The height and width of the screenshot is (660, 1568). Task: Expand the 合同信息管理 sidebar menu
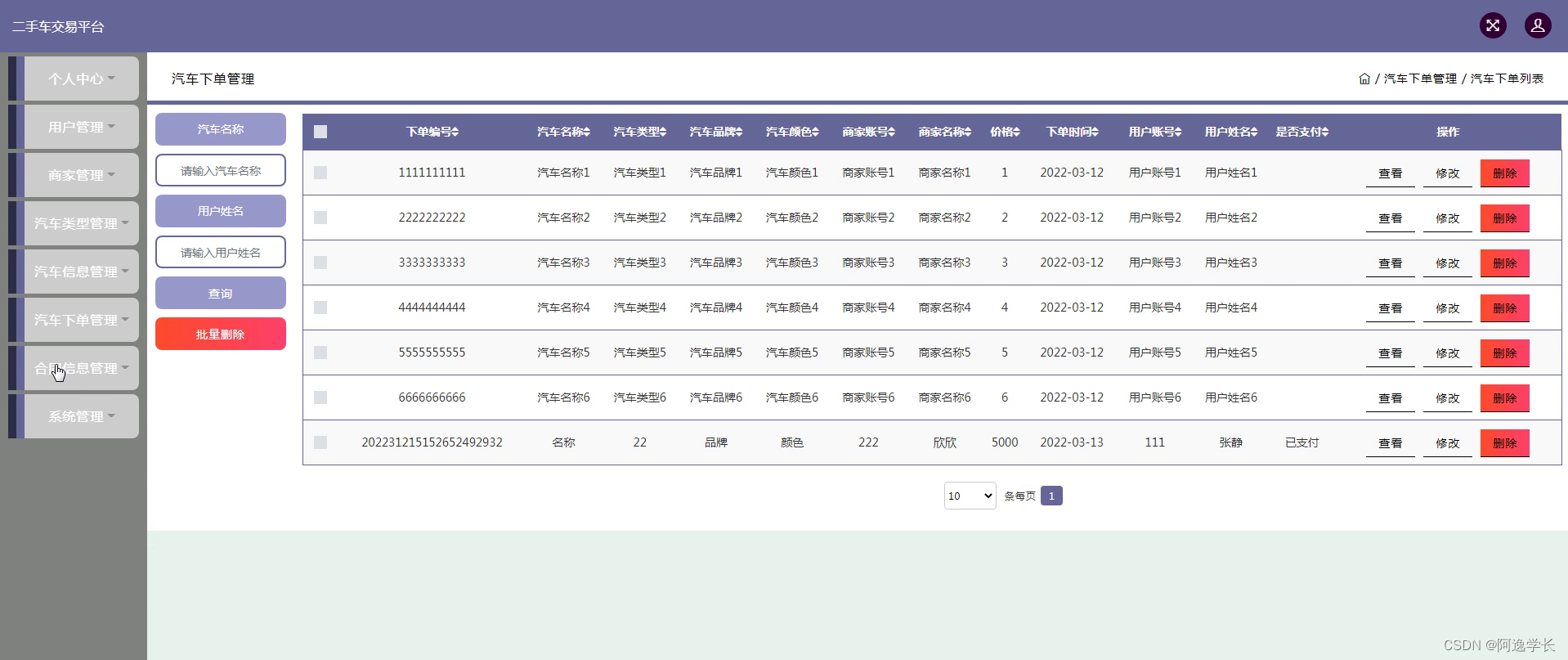(81, 368)
